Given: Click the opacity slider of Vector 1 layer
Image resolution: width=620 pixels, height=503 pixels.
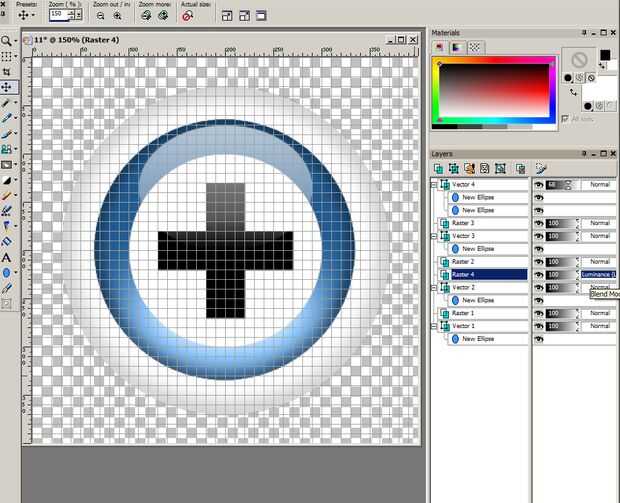Looking at the screenshot, I should pos(561,326).
